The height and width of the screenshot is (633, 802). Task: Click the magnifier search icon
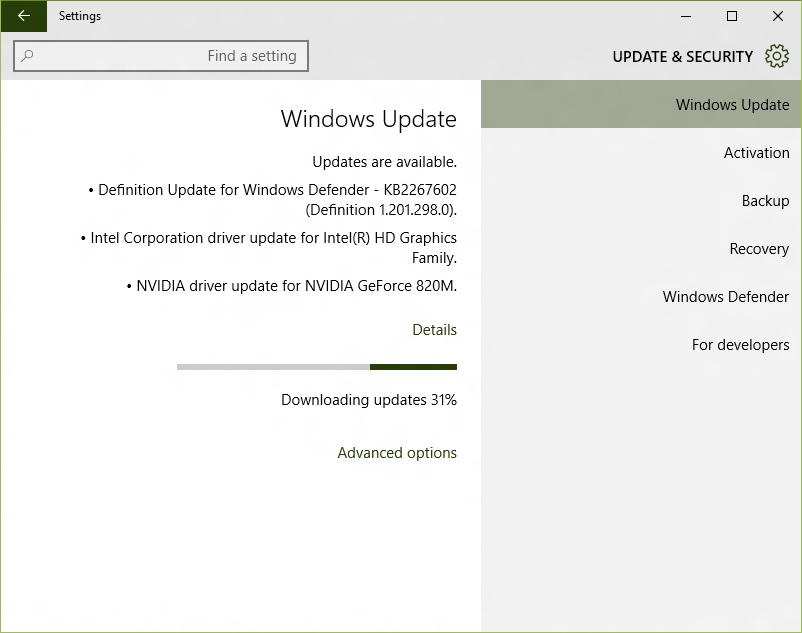(x=28, y=55)
